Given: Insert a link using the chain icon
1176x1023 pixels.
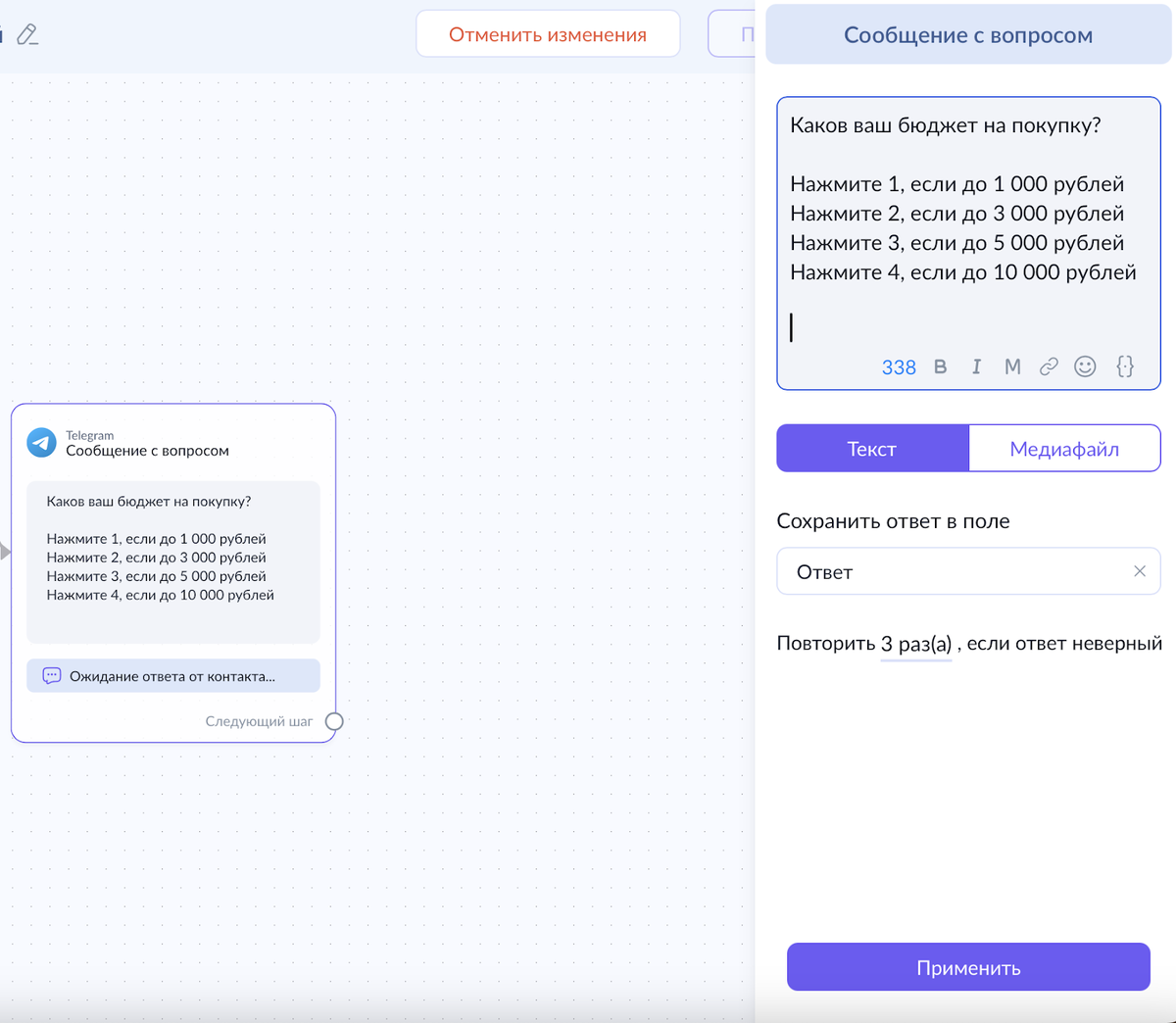Looking at the screenshot, I should point(1049,366).
